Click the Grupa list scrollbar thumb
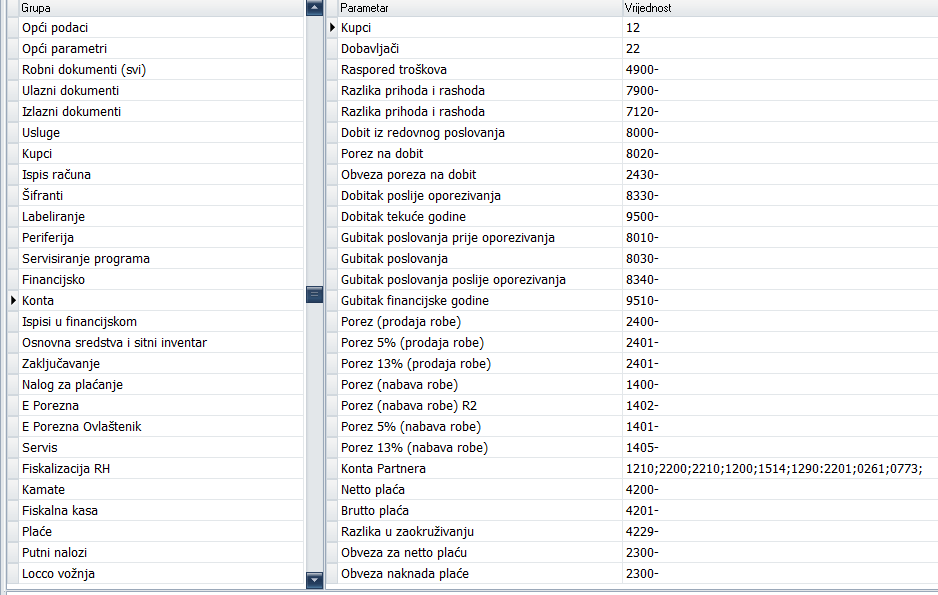938x595 pixels. [x=314, y=294]
